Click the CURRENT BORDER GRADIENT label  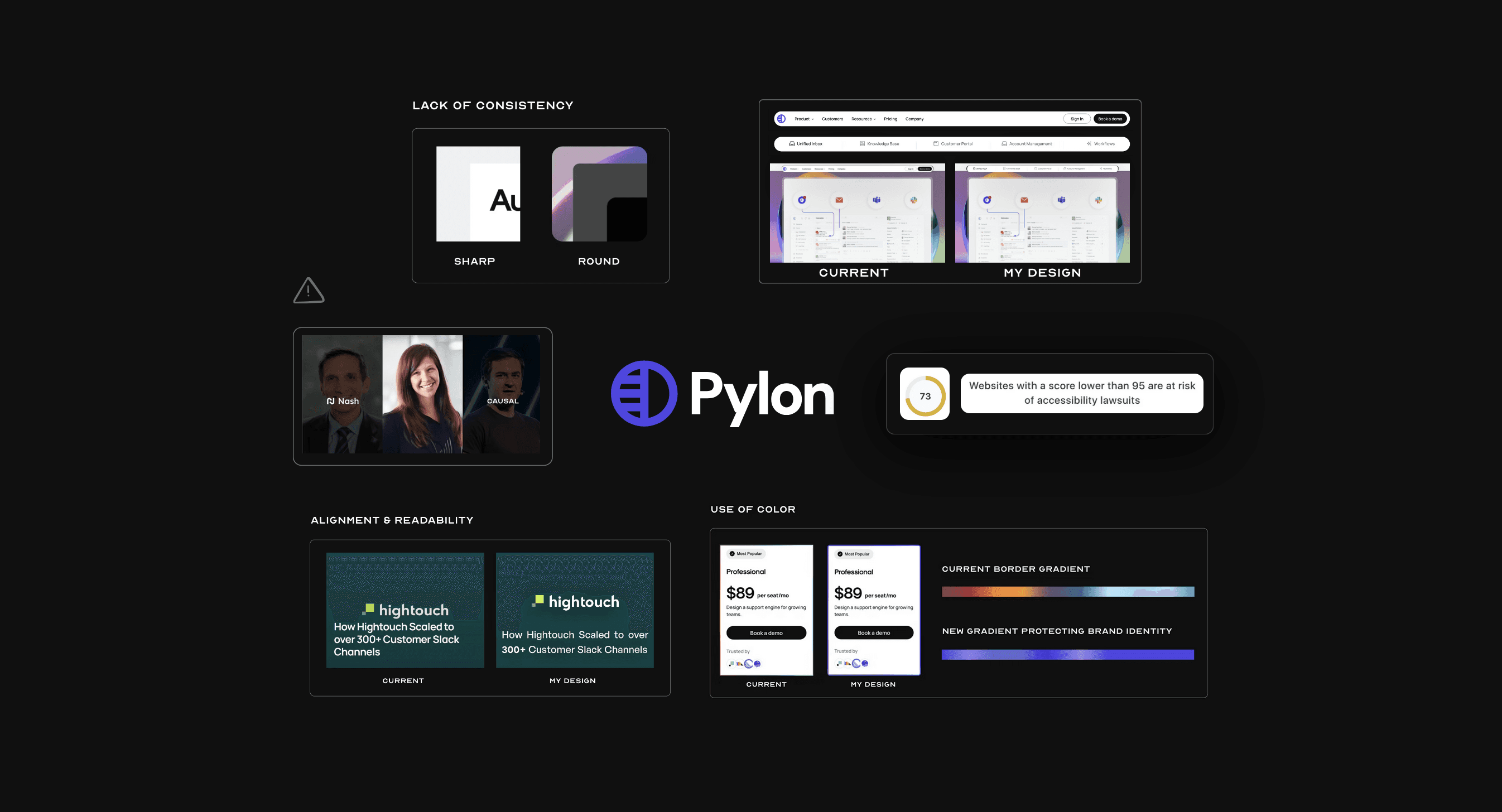[x=1015, y=569]
